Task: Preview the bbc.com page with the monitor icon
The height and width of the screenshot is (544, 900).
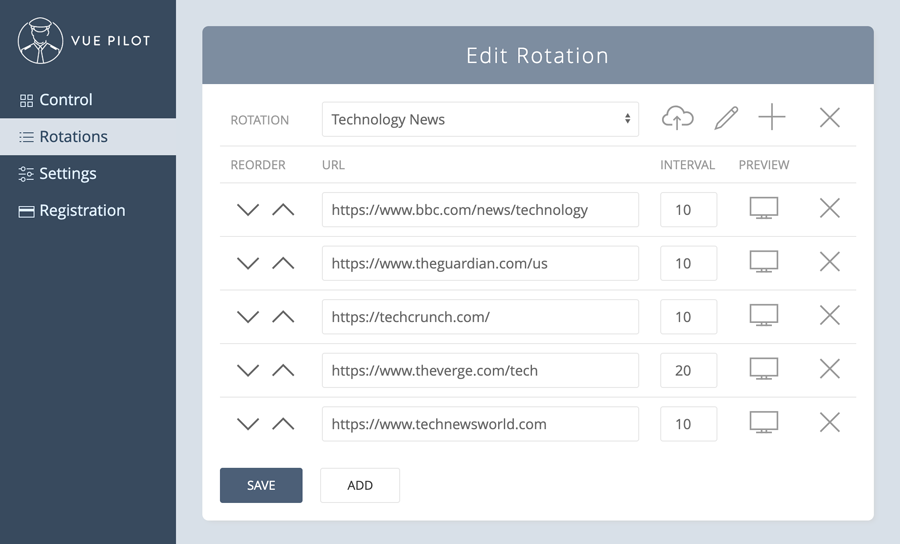Action: click(764, 208)
